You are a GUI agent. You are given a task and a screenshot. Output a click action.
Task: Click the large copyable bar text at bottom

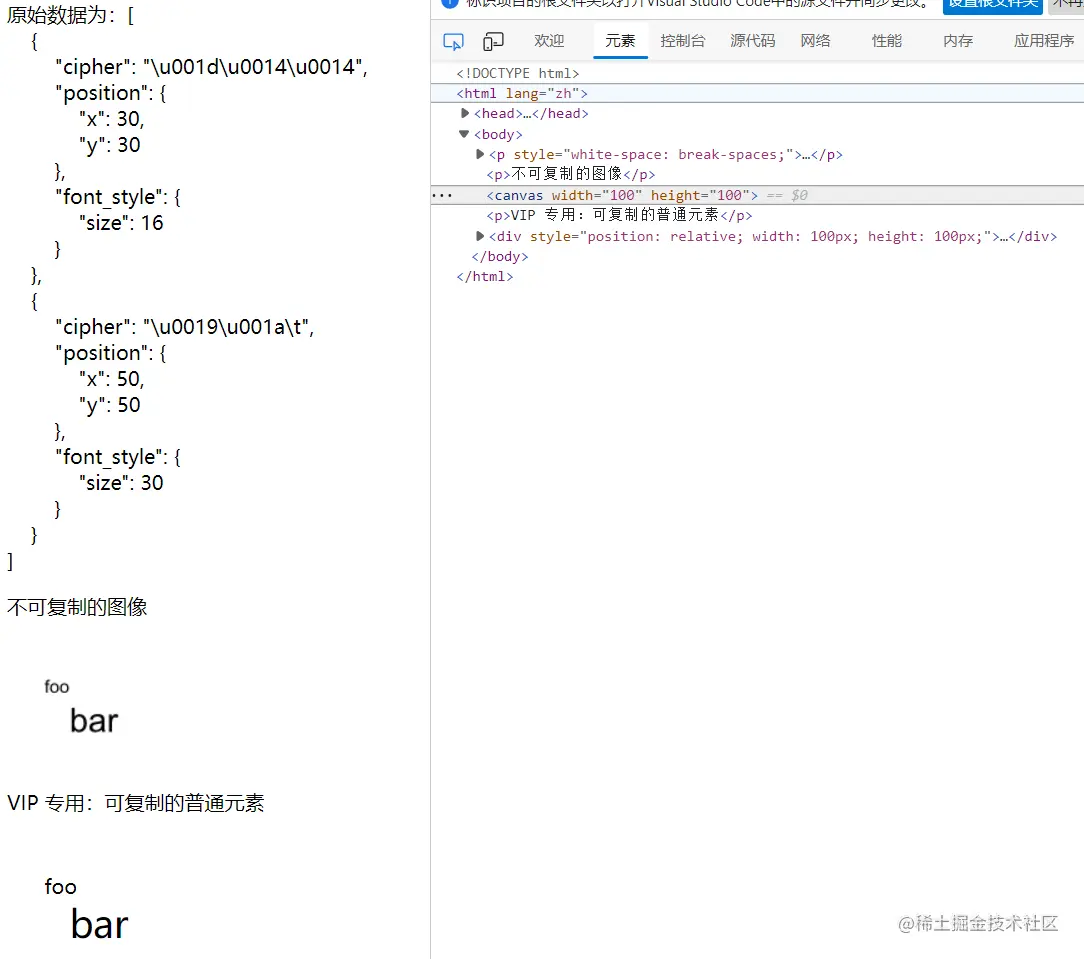point(100,924)
